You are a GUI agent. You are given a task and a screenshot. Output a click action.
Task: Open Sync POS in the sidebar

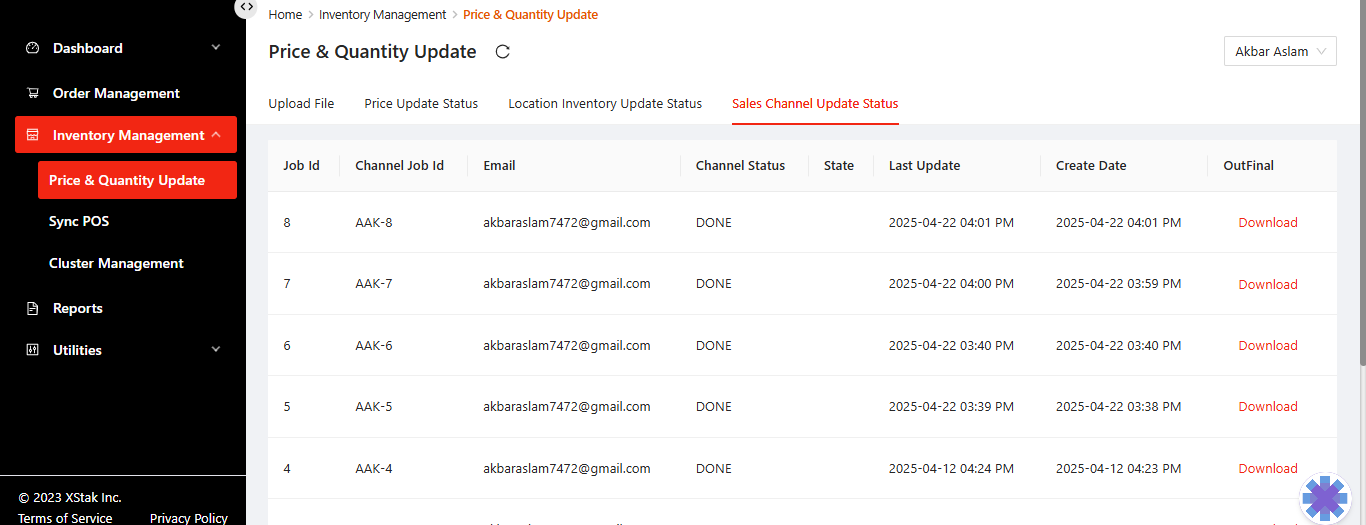[x=79, y=221]
